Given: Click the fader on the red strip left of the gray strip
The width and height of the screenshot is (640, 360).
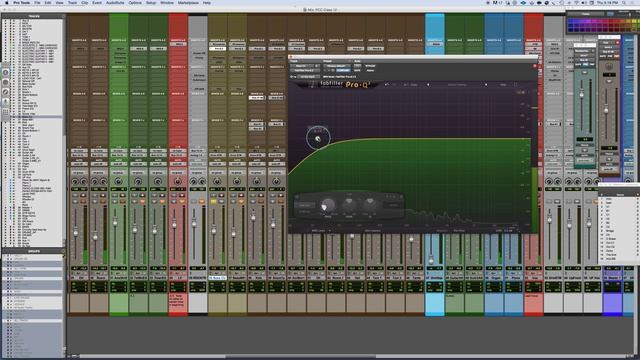Looking at the screenshot, I should (174, 224).
